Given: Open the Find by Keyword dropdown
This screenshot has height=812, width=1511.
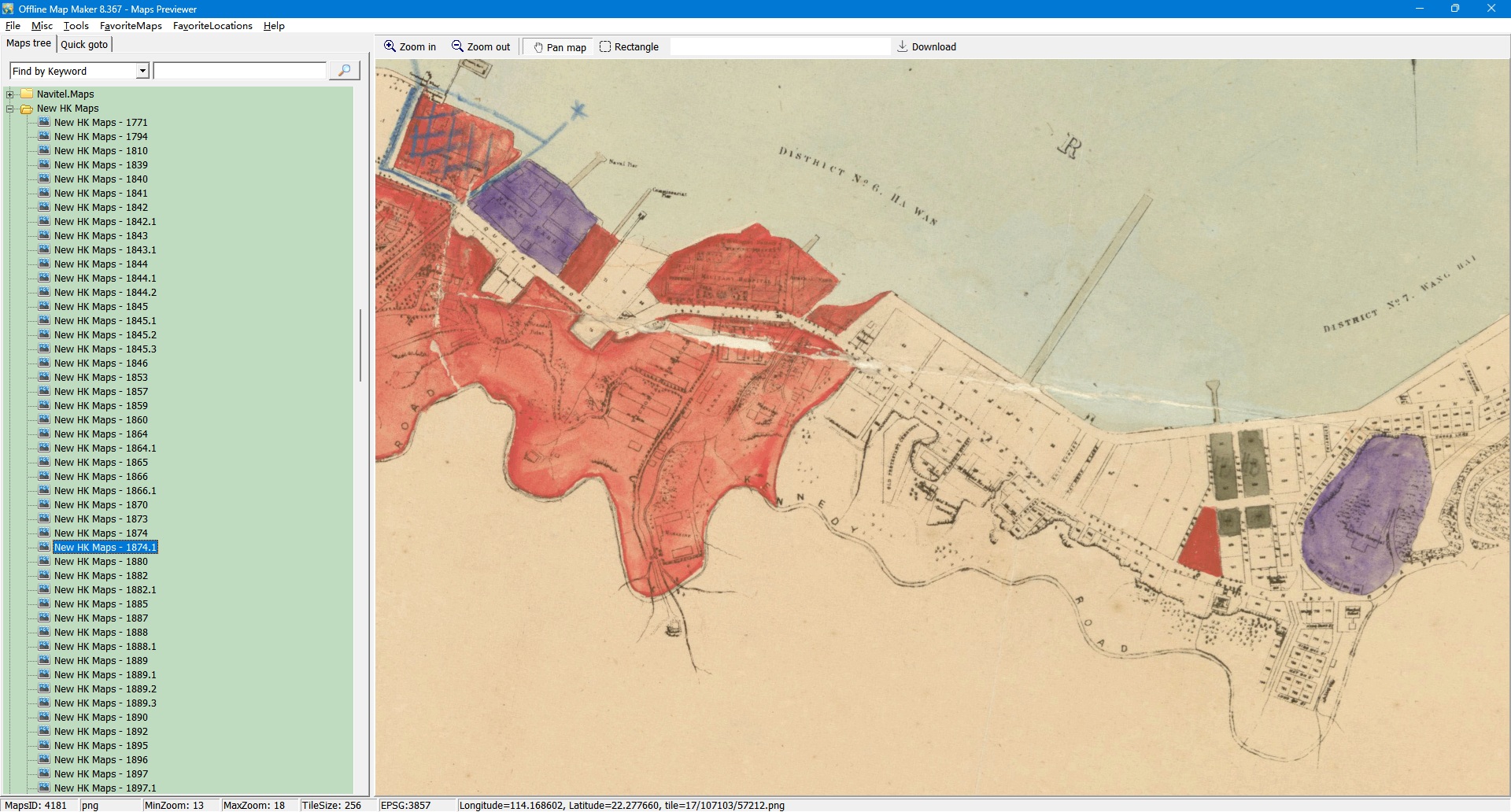Looking at the screenshot, I should [x=142, y=71].
